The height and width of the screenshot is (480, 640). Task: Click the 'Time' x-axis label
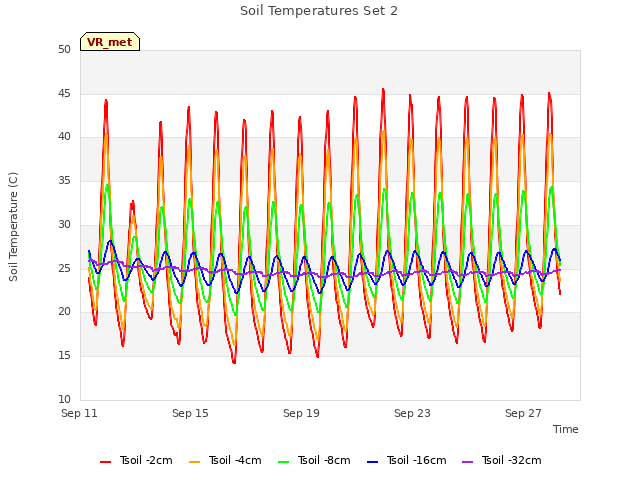pyautogui.click(x=566, y=429)
